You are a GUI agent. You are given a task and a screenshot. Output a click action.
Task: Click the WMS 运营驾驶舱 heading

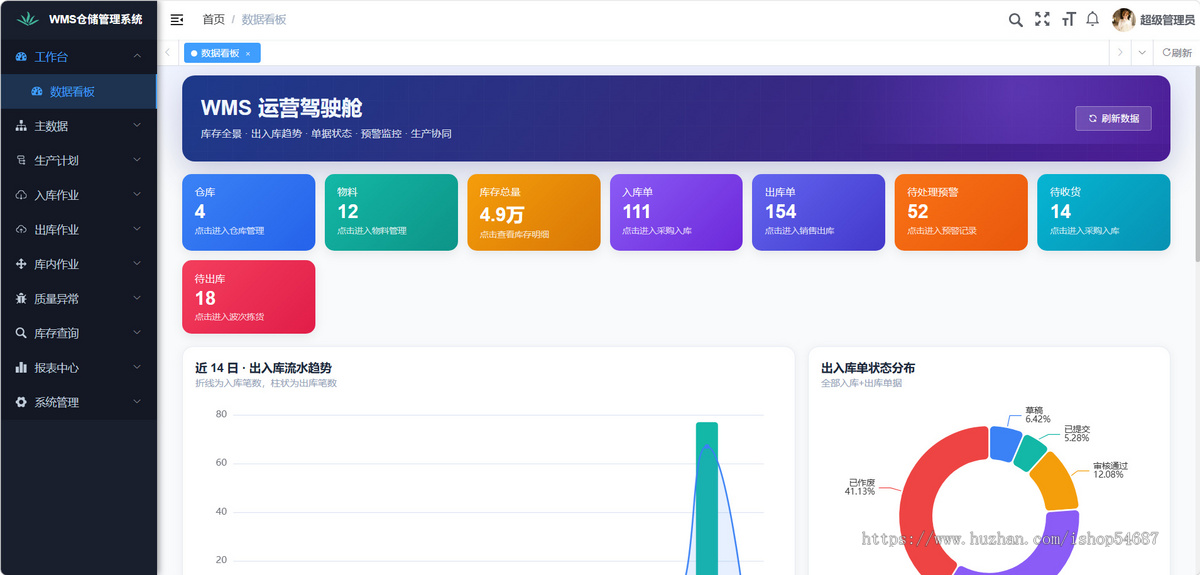(281, 108)
